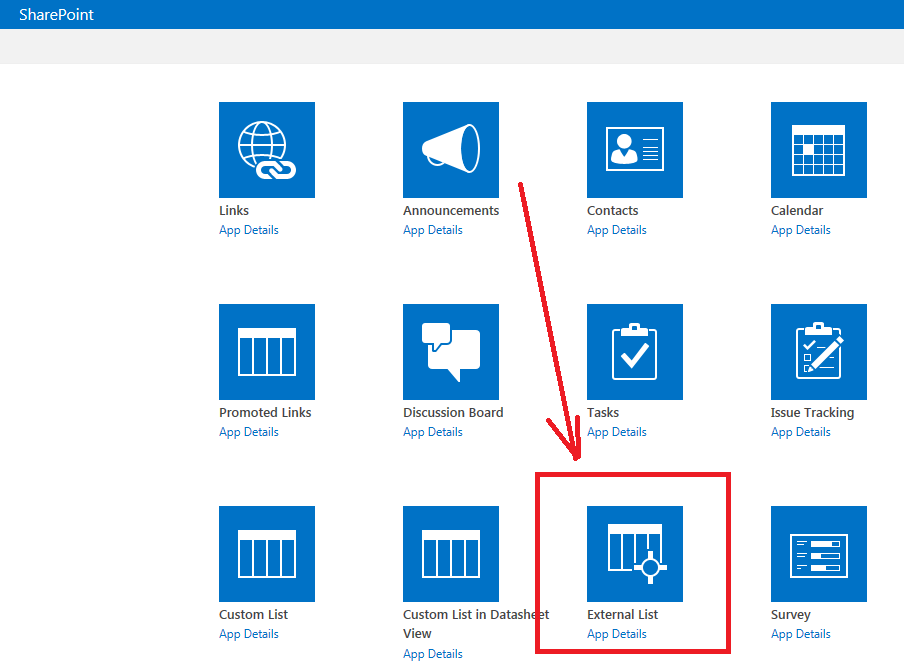View App Details for Survey

pyautogui.click(x=801, y=633)
